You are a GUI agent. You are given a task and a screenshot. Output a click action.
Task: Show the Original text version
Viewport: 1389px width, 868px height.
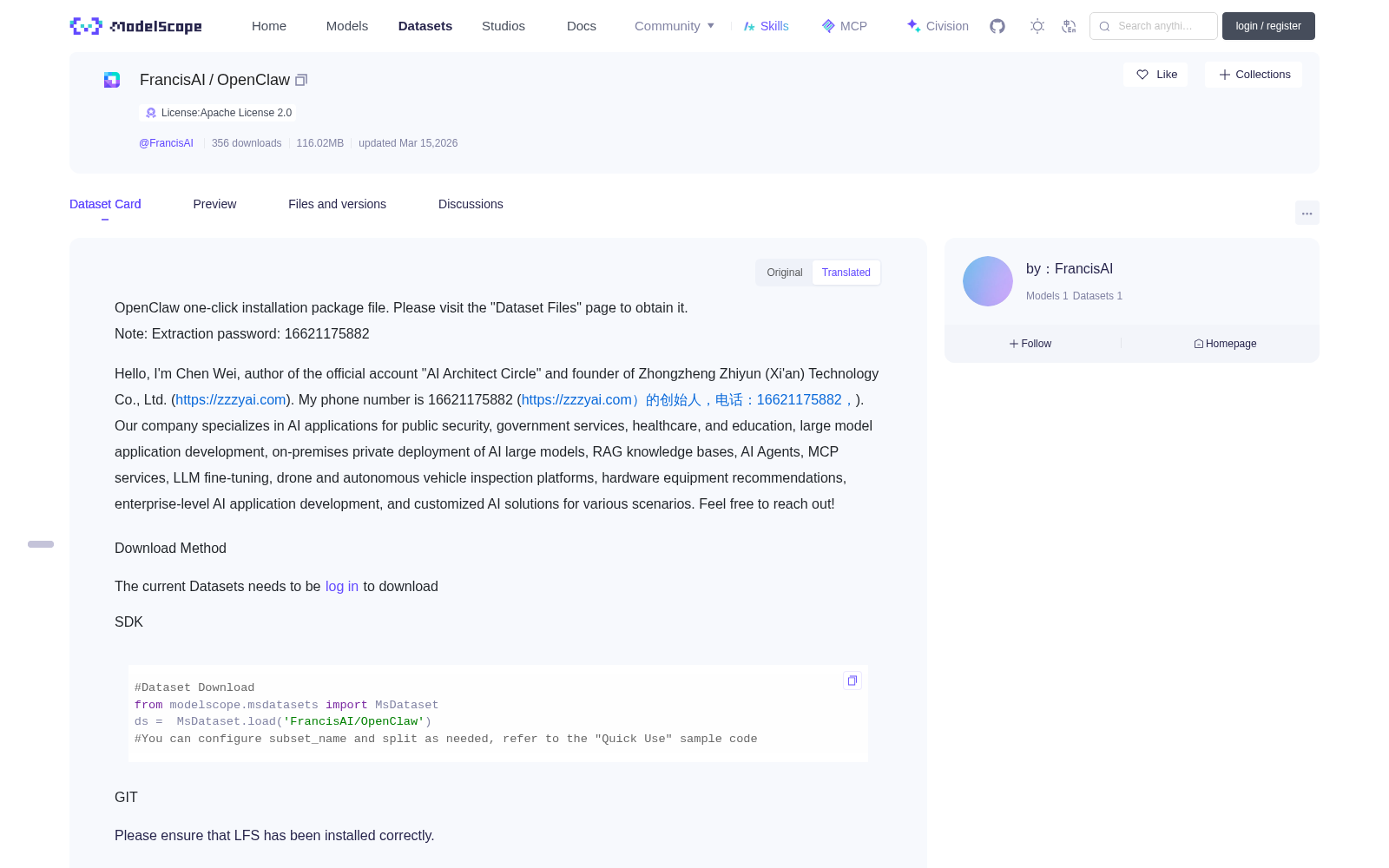click(785, 273)
